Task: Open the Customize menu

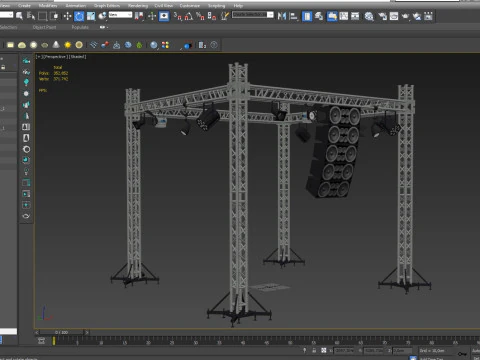Action: coord(190,5)
